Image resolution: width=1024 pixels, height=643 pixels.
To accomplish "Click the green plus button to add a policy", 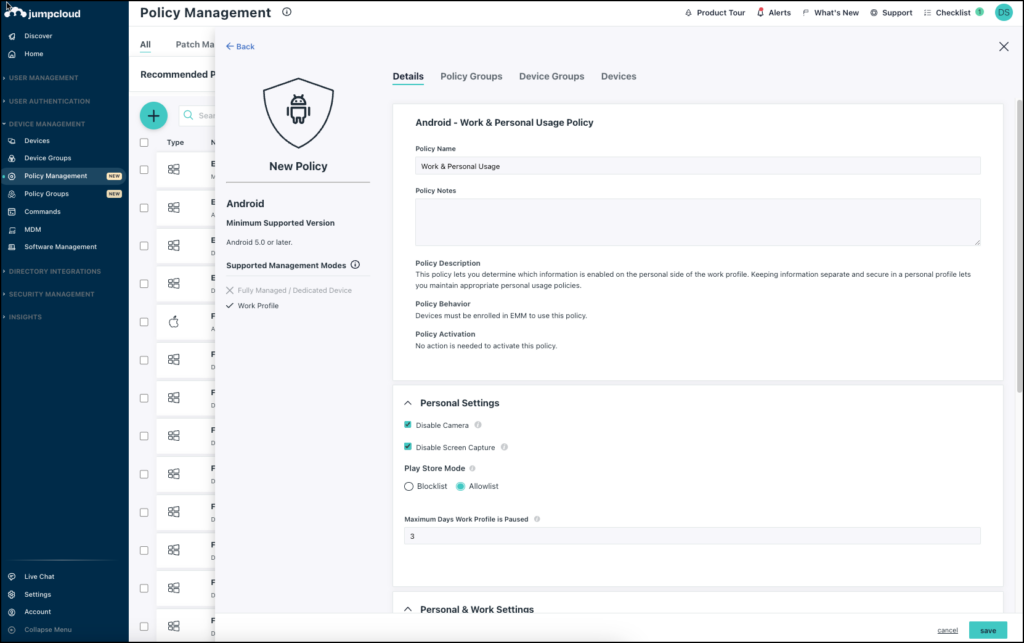I will coord(153,116).
